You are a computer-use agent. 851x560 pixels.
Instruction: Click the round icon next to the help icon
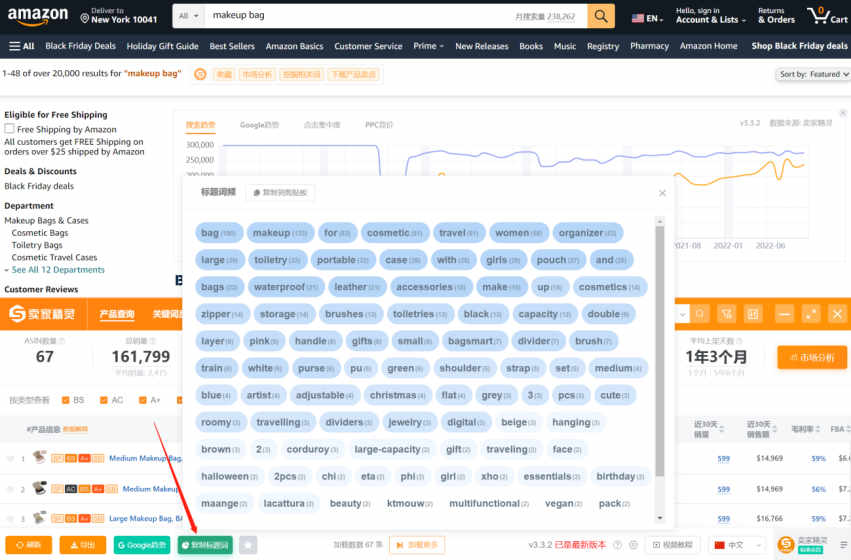point(633,545)
